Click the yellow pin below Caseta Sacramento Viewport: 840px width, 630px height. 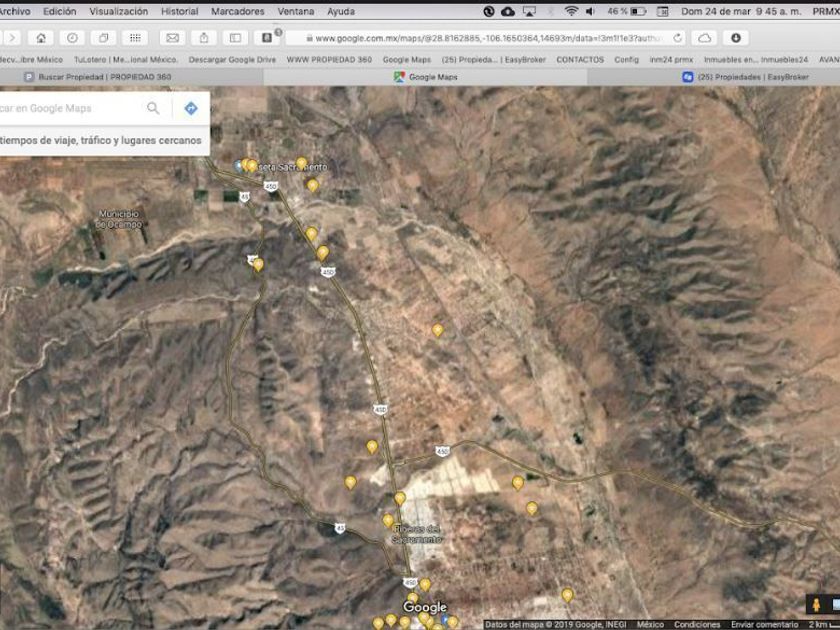[x=312, y=186]
